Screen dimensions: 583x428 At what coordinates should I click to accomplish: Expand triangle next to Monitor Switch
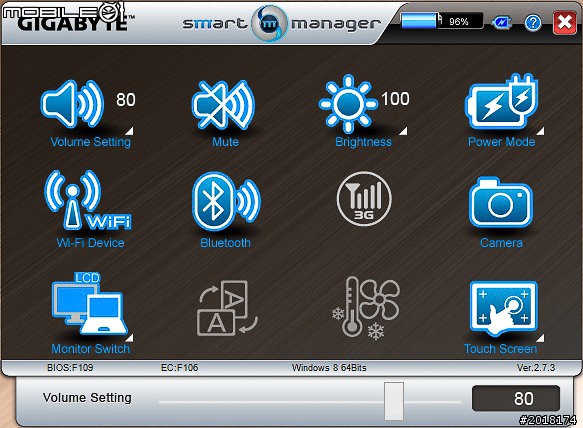point(129,338)
